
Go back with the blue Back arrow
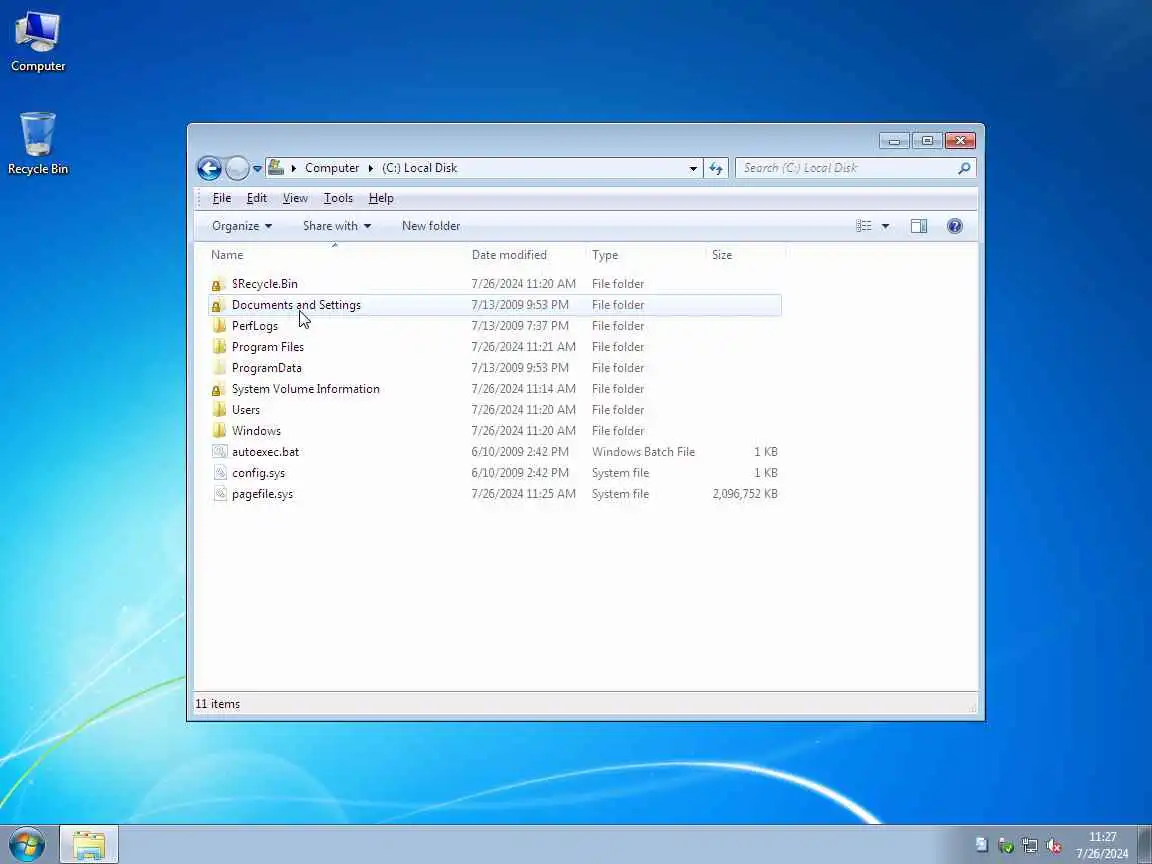point(209,168)
